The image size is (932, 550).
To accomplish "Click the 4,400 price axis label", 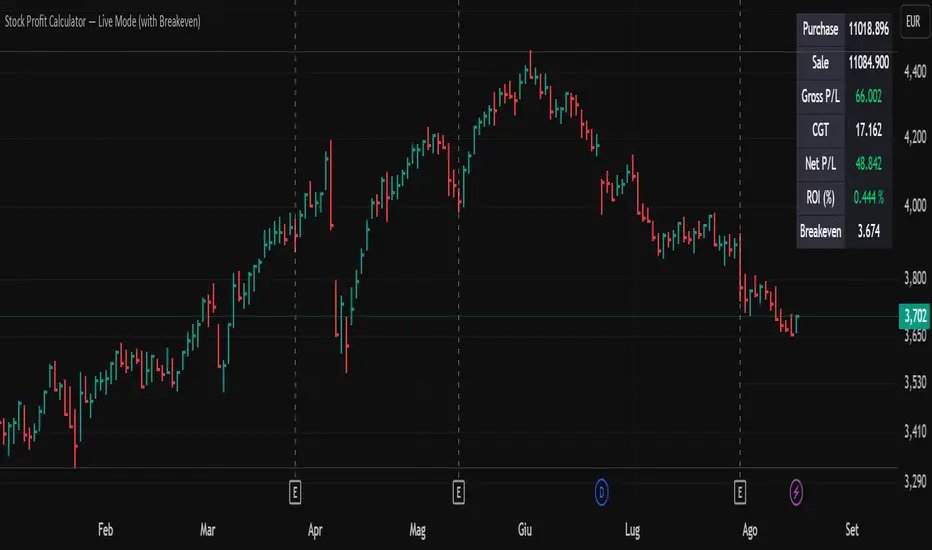I will 915,71.
